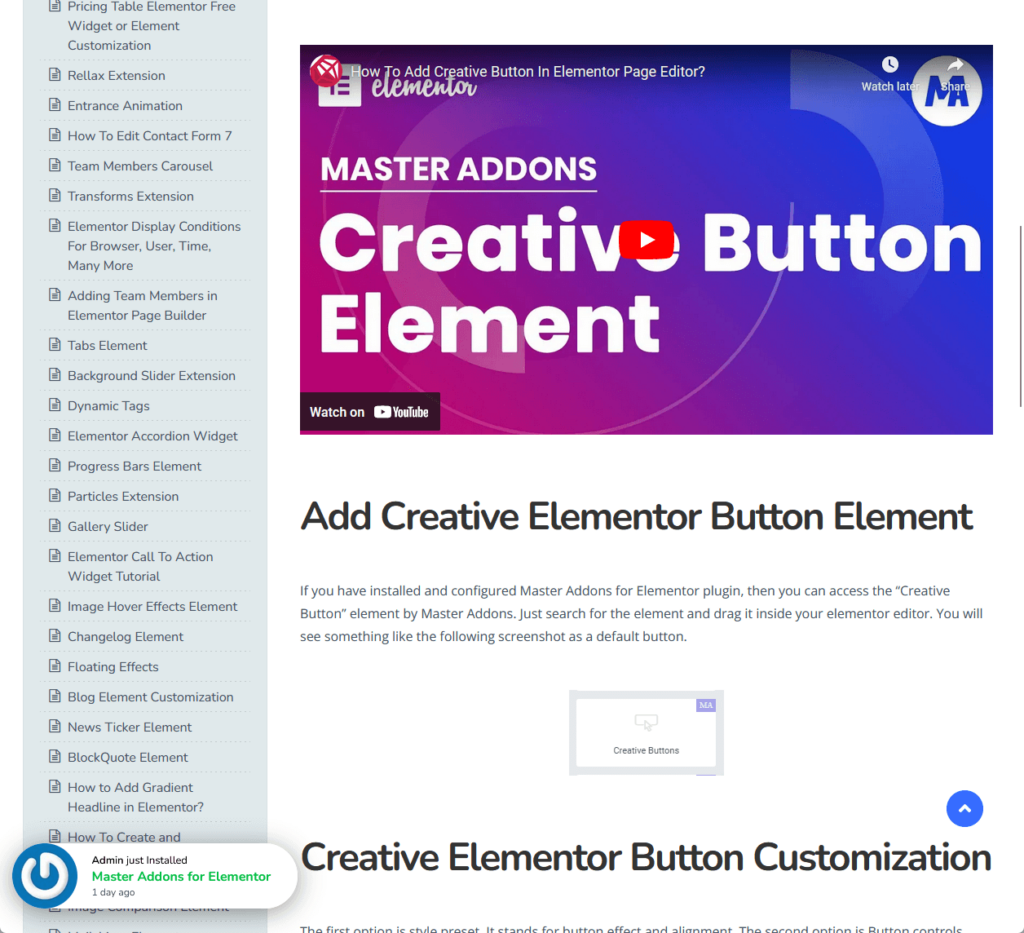Open Particles Extension doc link

[x=123, y=496]
